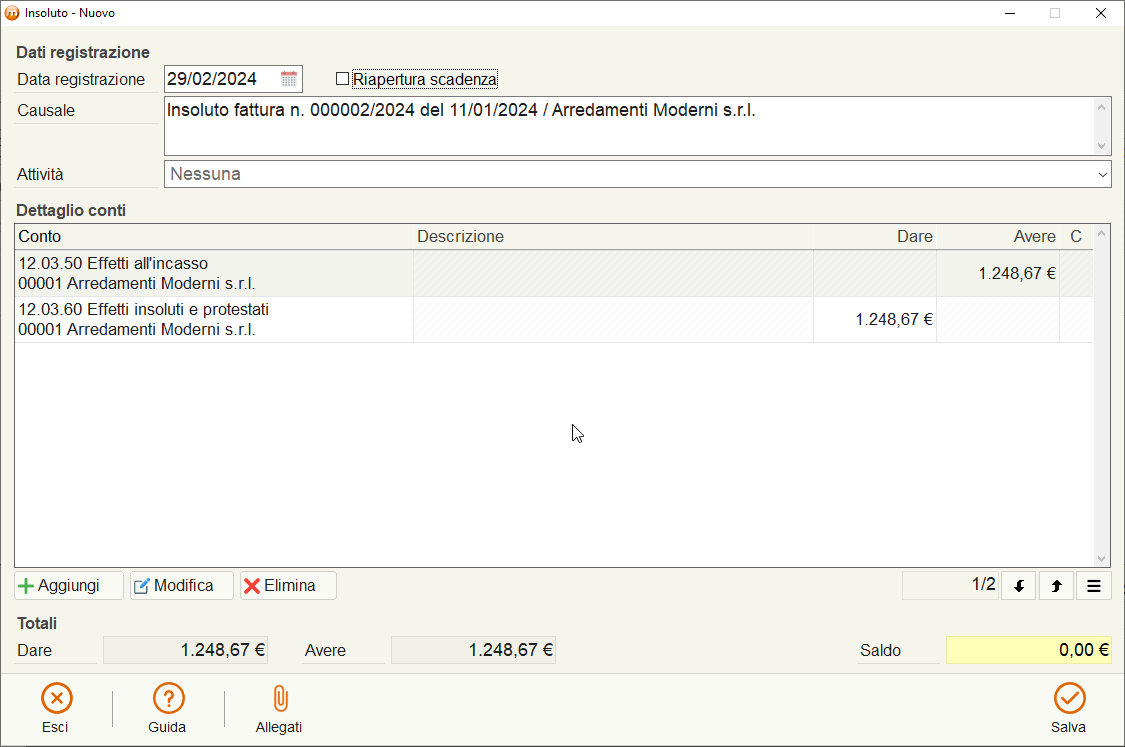Select the 12.03.50 Effetti all'incasso row
This screenshot has height=747, width=1125.
[x=553, y=273]
